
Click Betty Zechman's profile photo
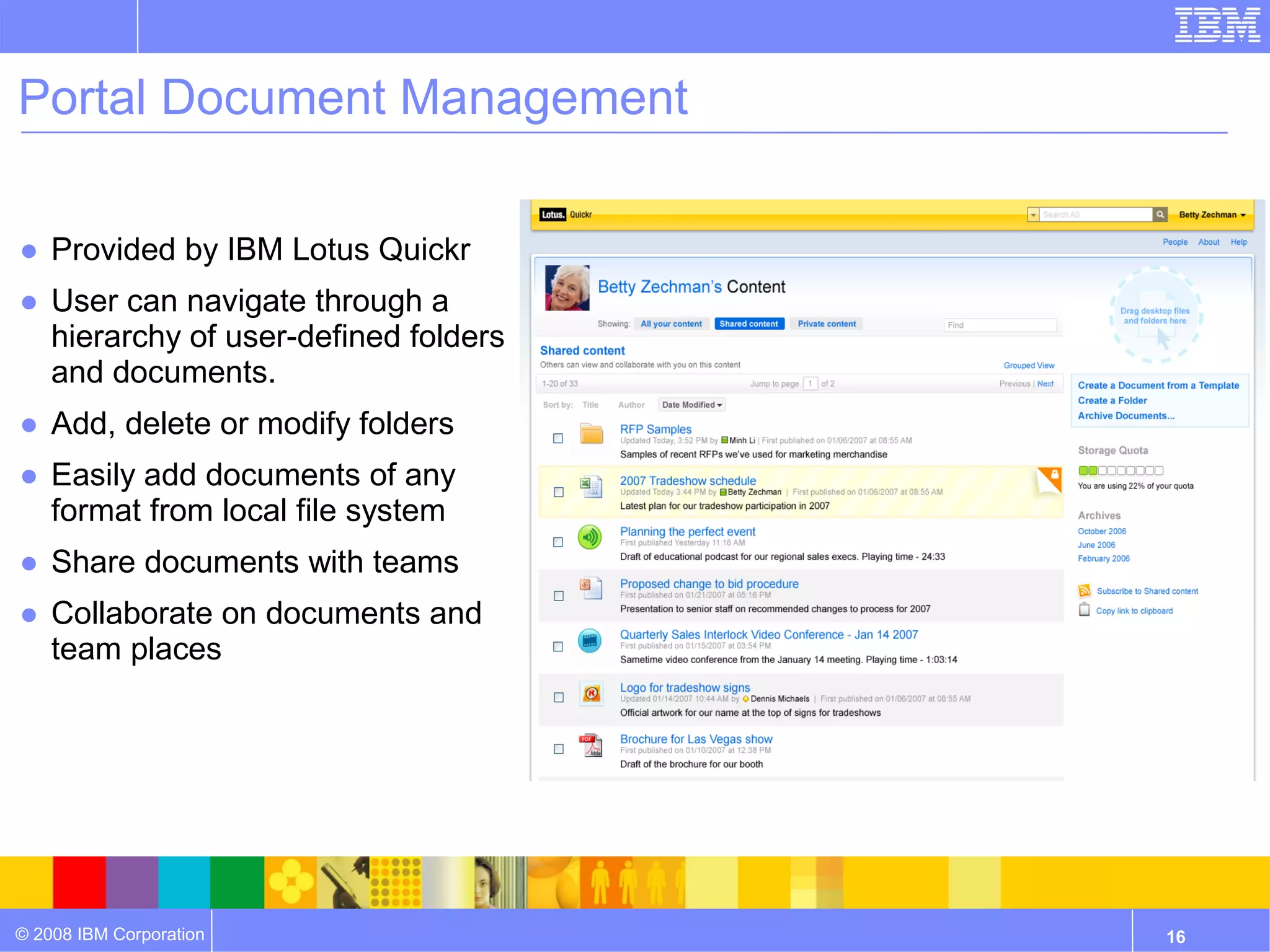pyautogui.click(x=567, y=288)
